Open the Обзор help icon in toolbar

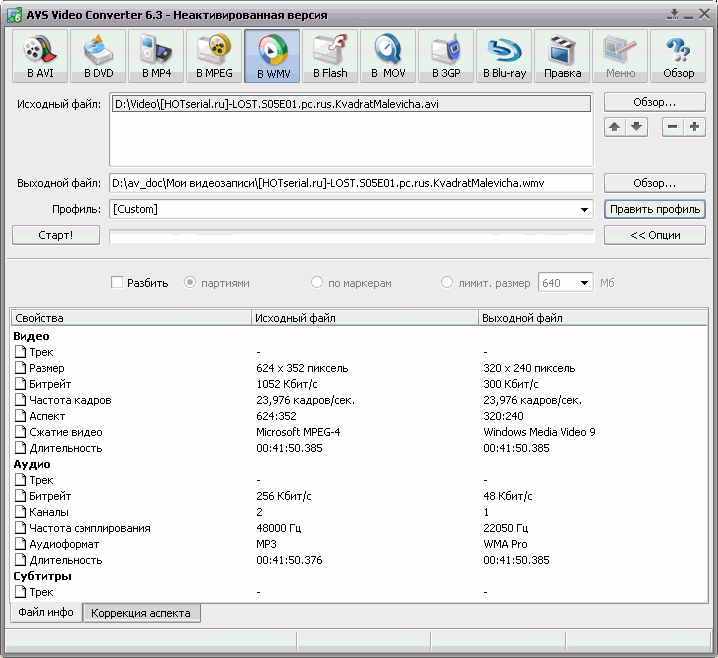pyautogui.click(x=678, y=56)
